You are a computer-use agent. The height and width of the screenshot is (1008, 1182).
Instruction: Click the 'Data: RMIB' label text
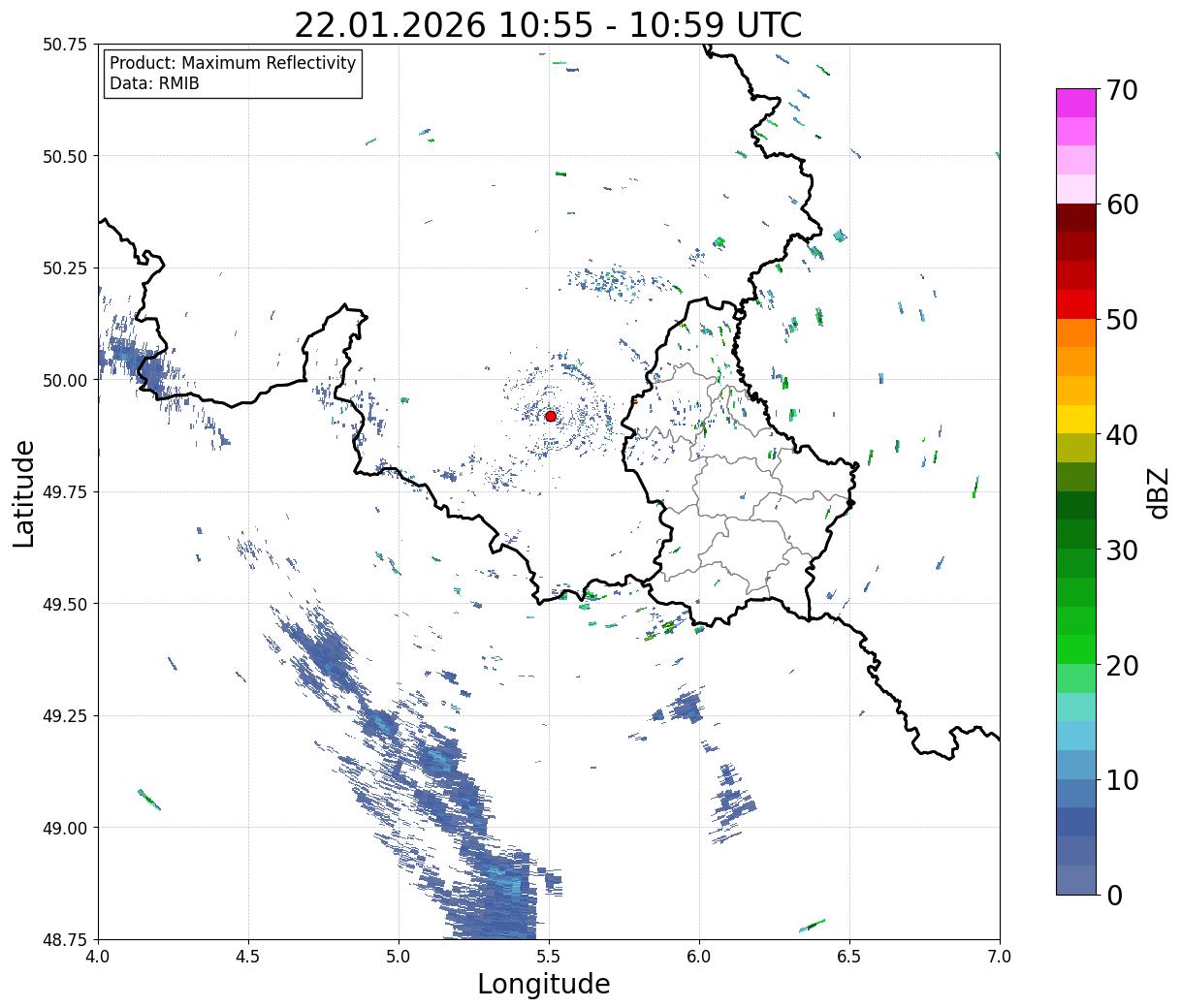click(154, 83)
